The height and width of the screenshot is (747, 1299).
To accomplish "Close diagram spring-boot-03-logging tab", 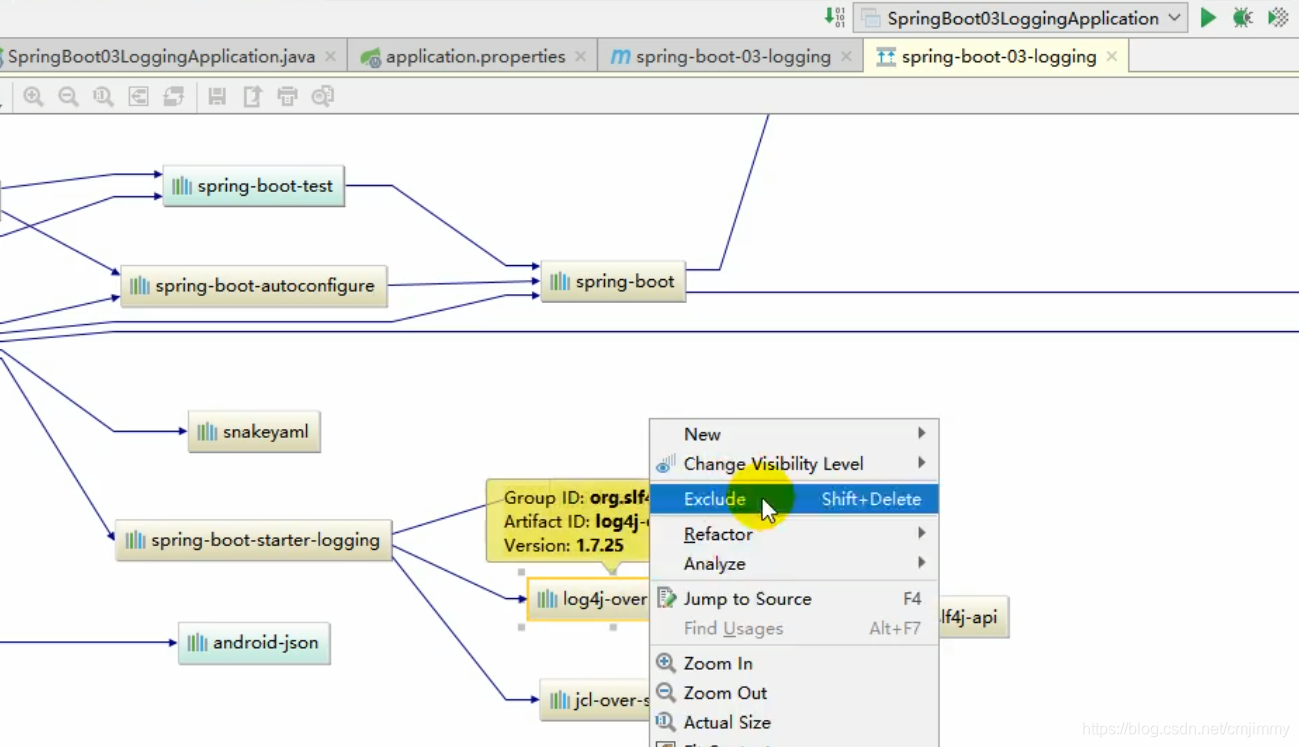I will coord(1112,57).
